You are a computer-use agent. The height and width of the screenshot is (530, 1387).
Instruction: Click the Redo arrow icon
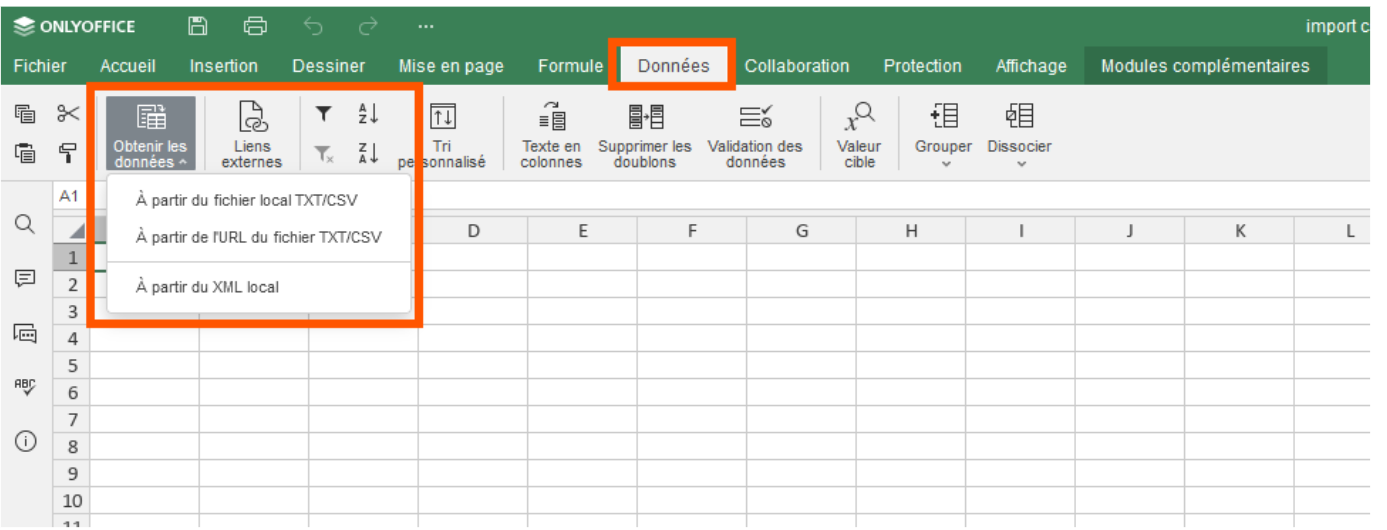369,27
